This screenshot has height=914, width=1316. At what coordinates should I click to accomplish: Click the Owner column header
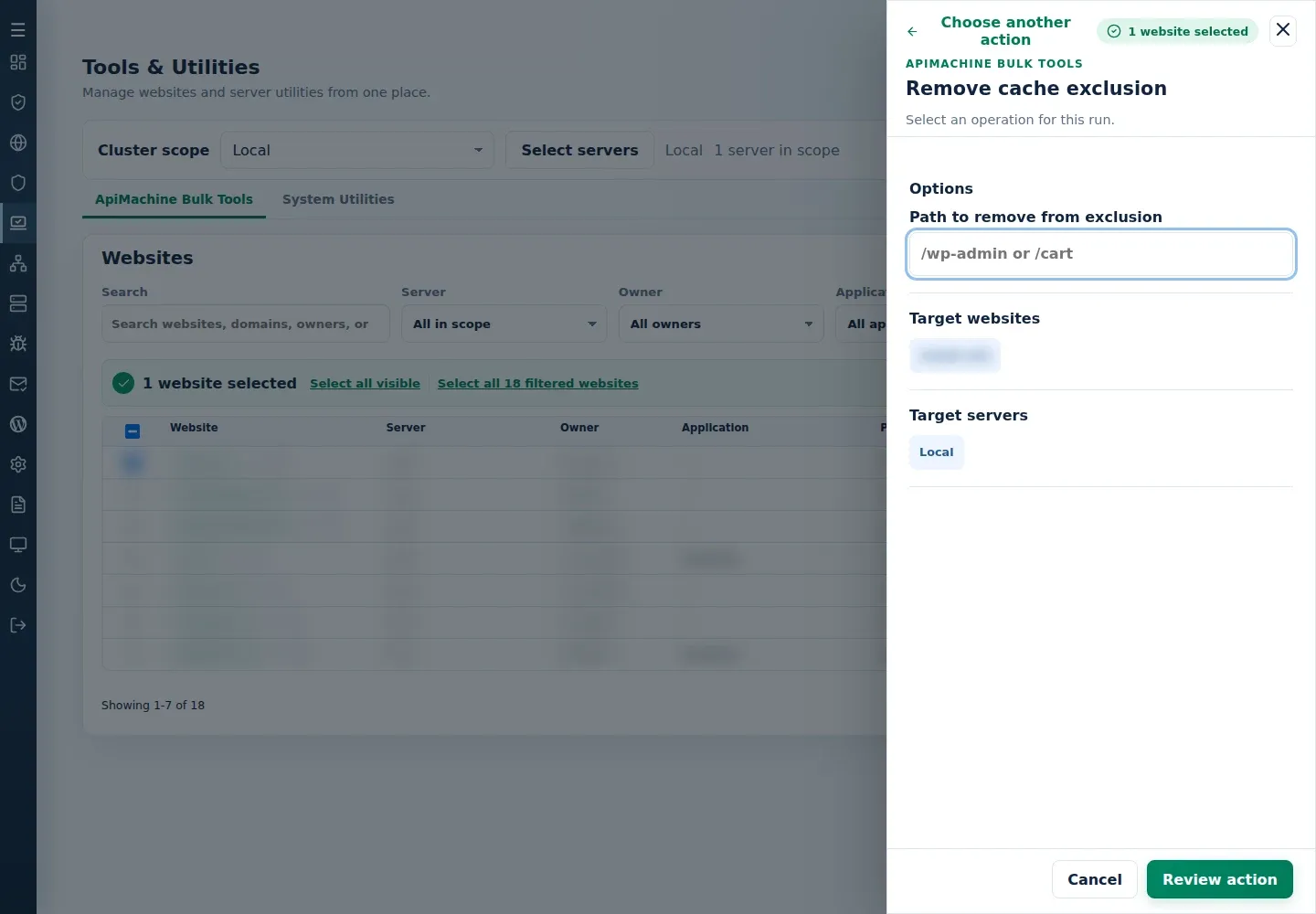pos(579,428)
